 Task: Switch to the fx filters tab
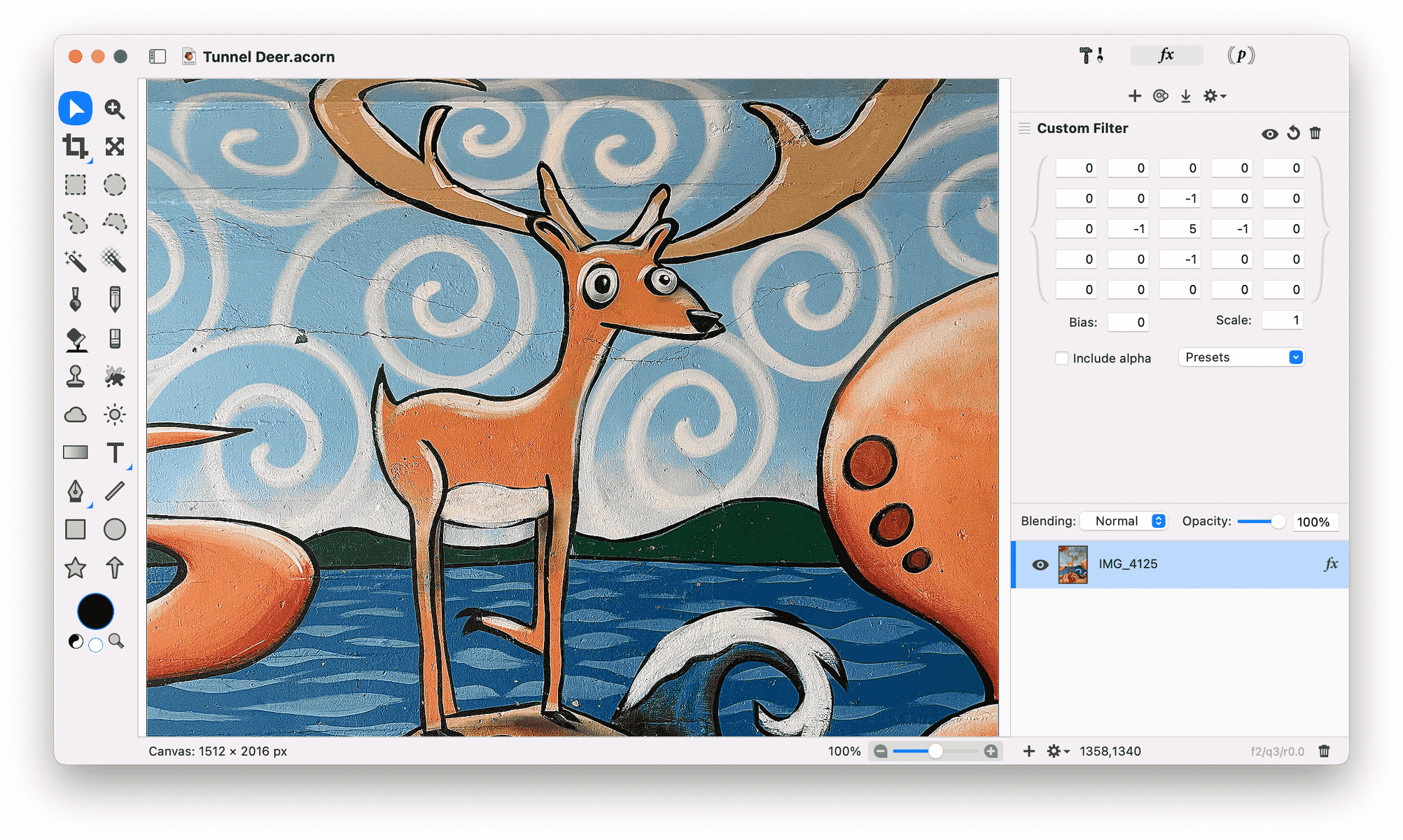[x=1166, y=55]
